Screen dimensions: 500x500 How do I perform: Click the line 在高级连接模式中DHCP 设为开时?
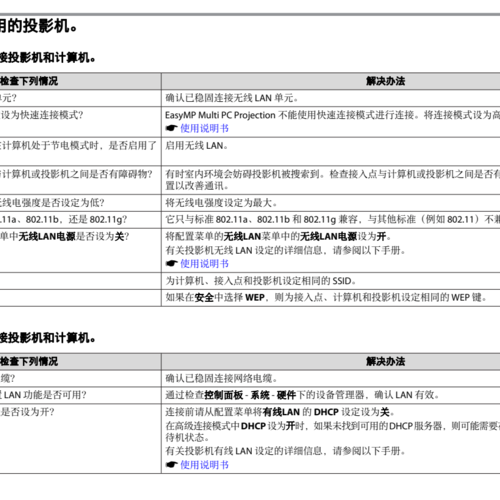(x=333, y=426)
